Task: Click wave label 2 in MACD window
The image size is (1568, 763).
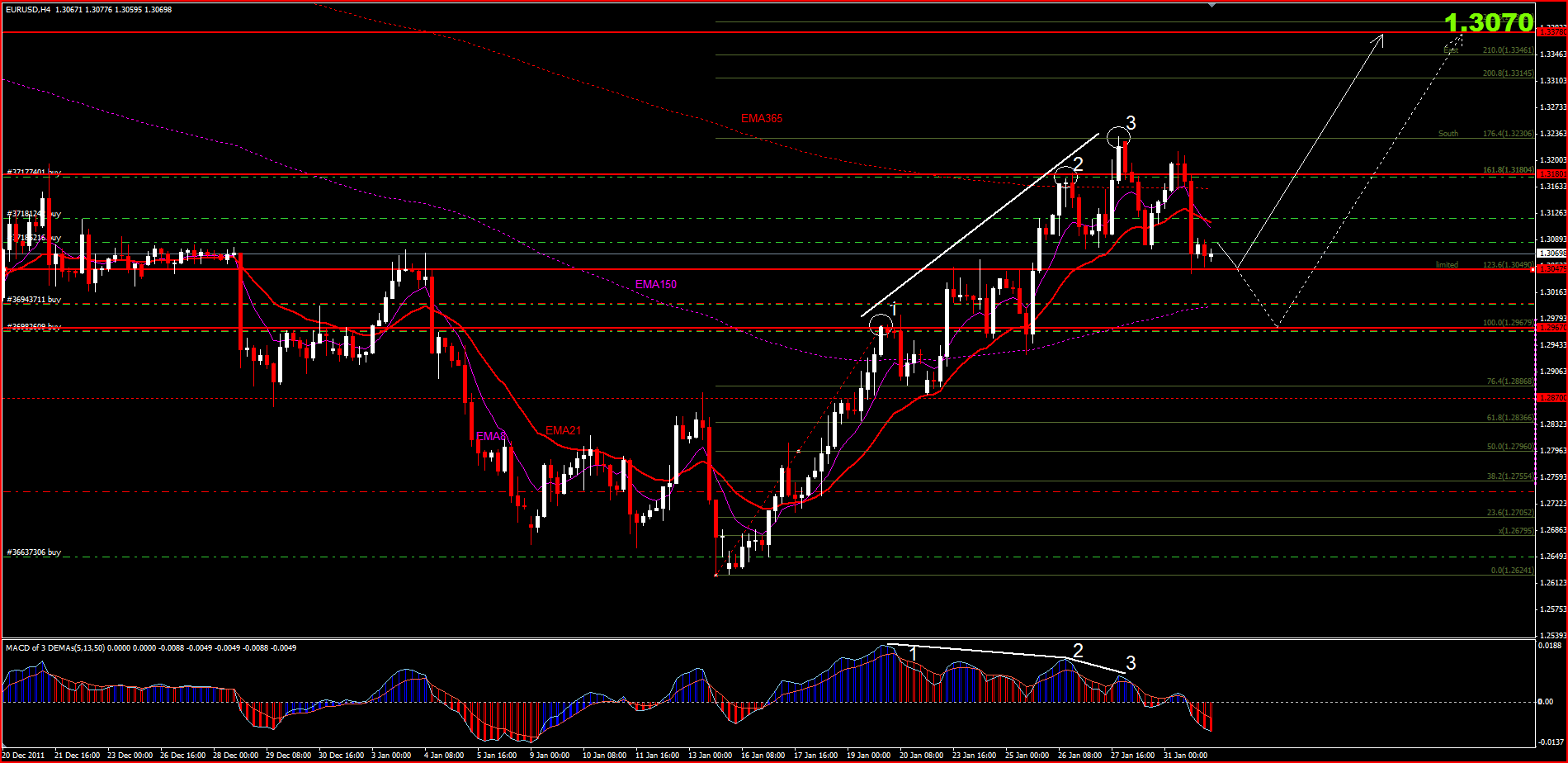Action: click(1078, 651)
